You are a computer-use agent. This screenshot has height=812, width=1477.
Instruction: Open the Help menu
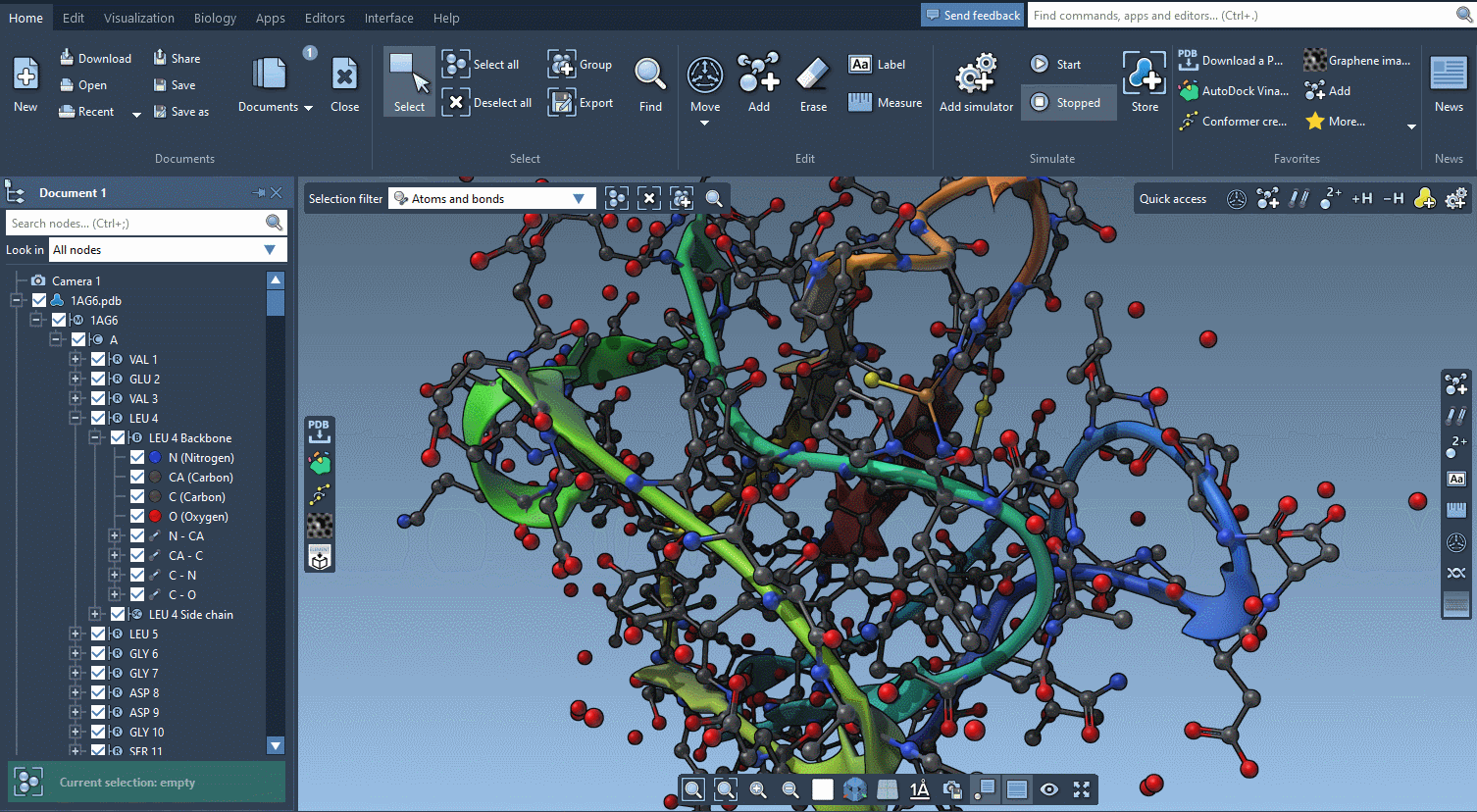click(x=446, y=18)
